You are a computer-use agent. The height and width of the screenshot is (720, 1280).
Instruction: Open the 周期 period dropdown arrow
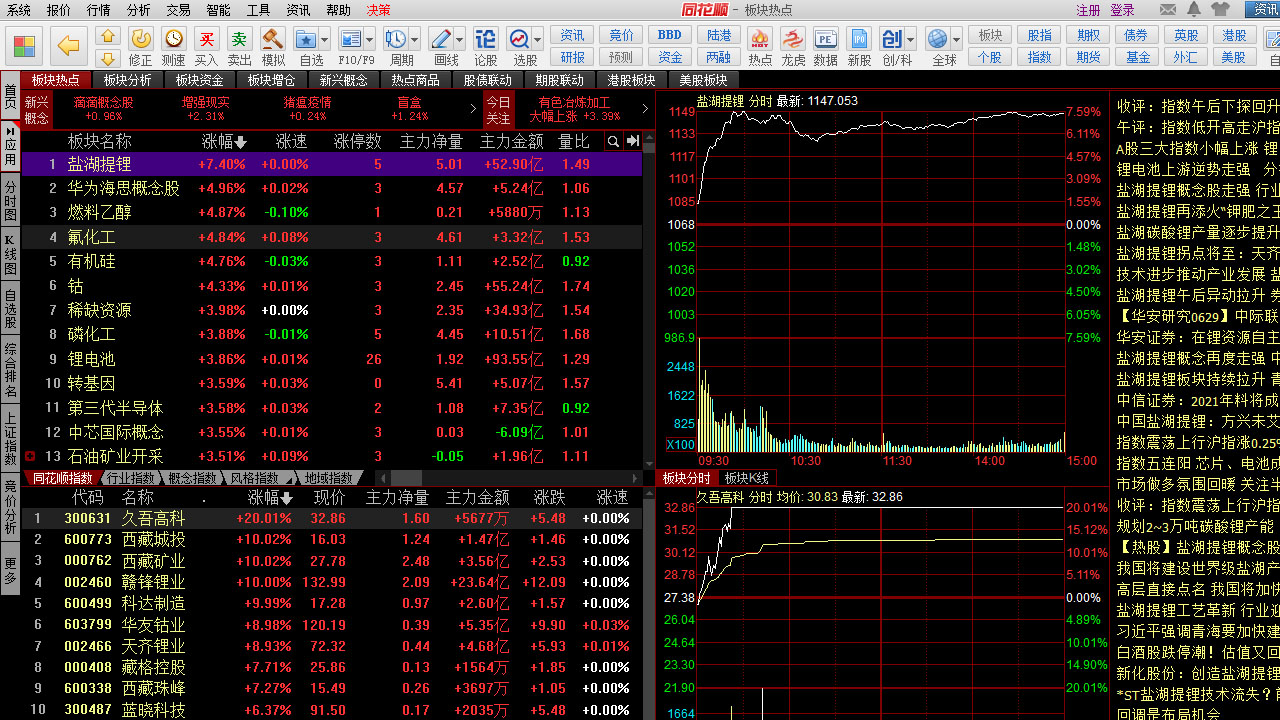tap(416, 40)
